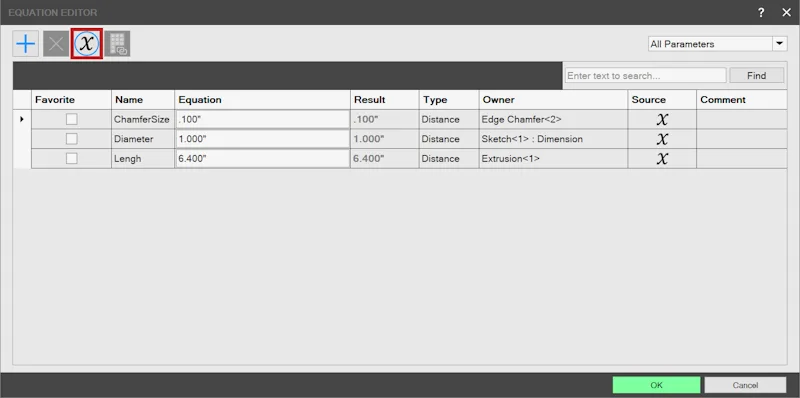Open the All Parameters dropdown arrow
800x398 pixels.
click(780, 44)
